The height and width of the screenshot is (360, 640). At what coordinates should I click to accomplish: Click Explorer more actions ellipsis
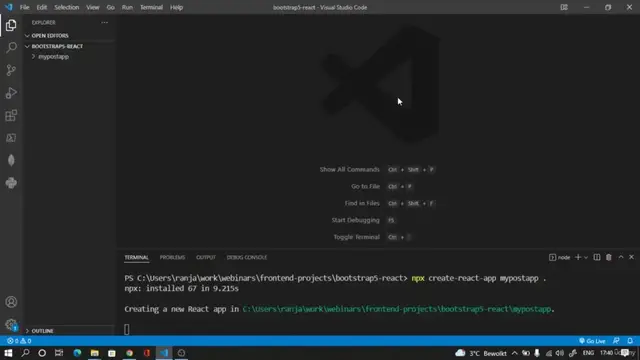104,22
